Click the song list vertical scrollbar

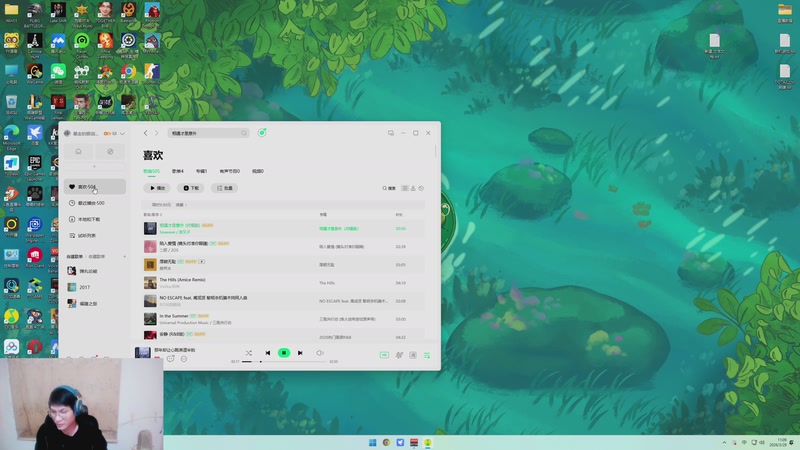(436, 151)
